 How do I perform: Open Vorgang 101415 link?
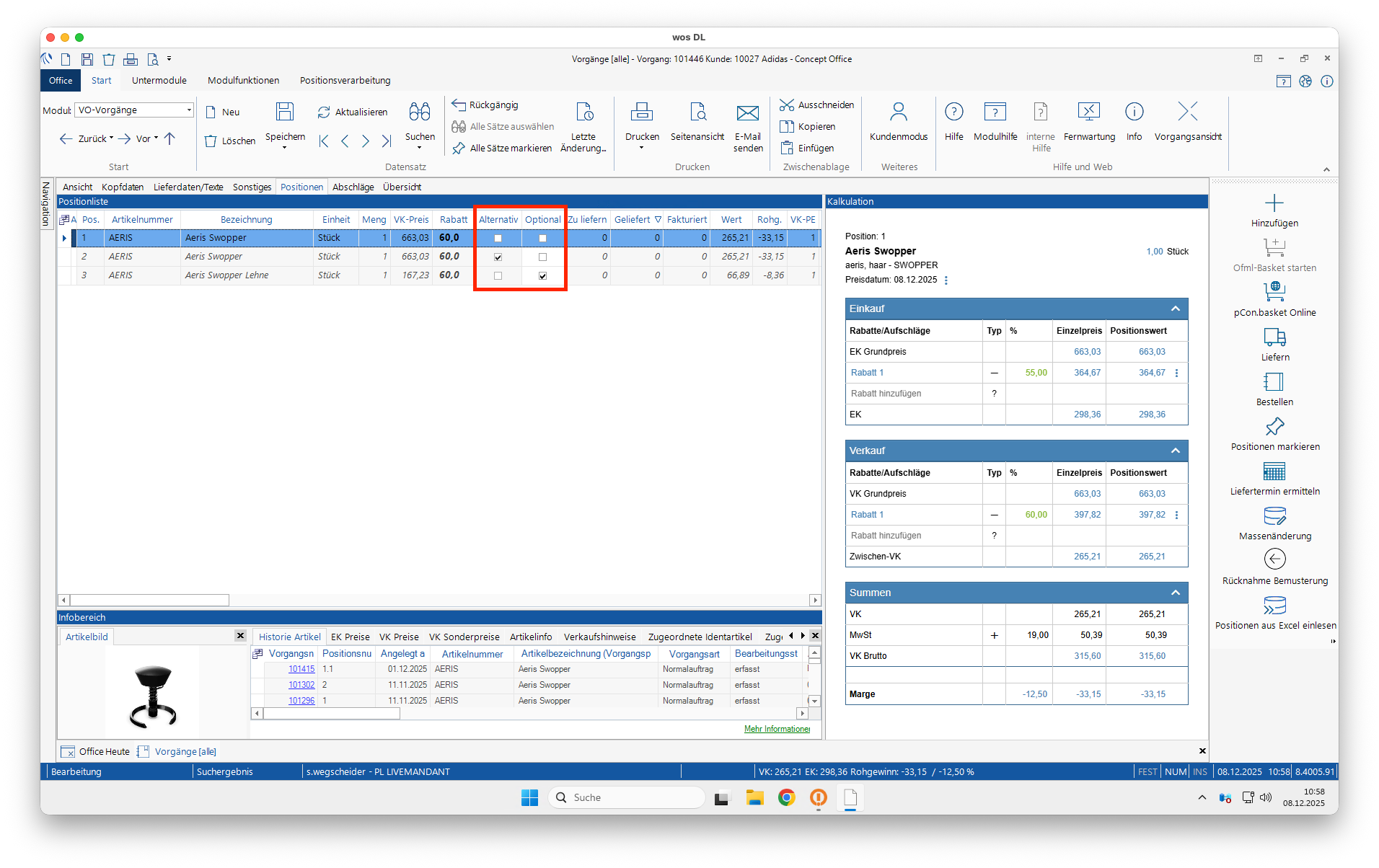click(301, 669)
